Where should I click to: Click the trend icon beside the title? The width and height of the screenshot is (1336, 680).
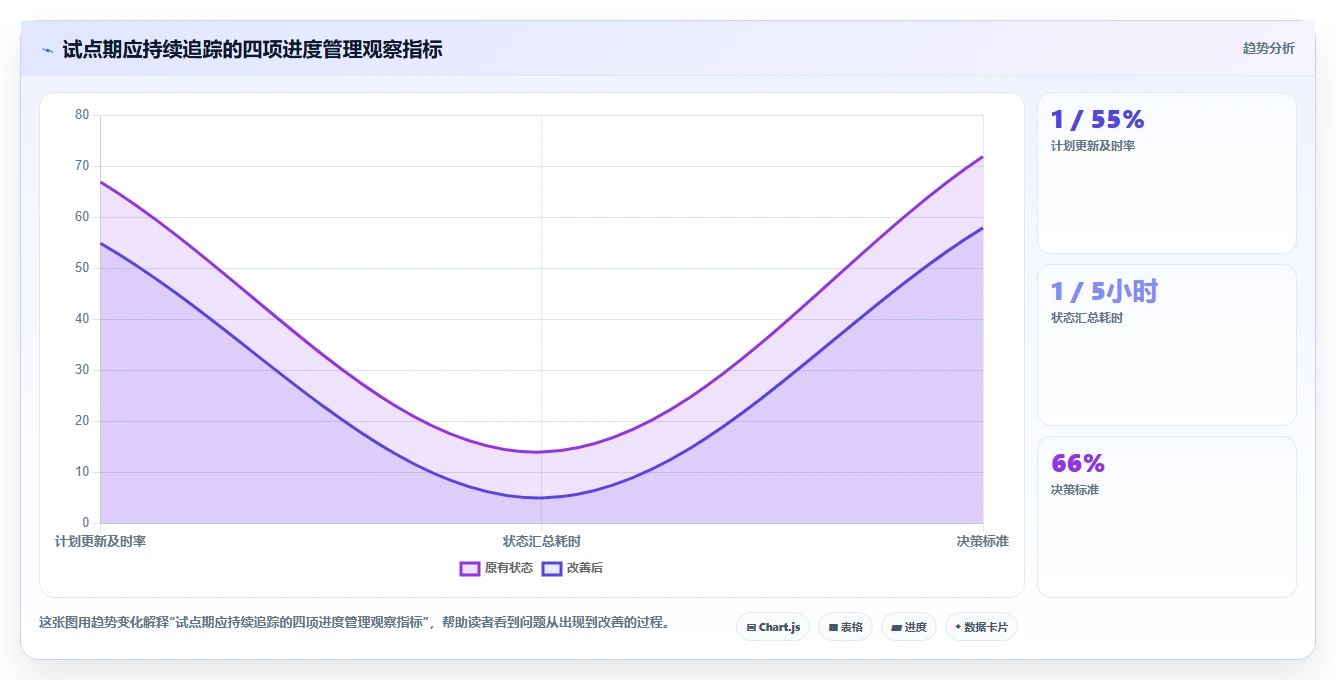click(47, 50)
